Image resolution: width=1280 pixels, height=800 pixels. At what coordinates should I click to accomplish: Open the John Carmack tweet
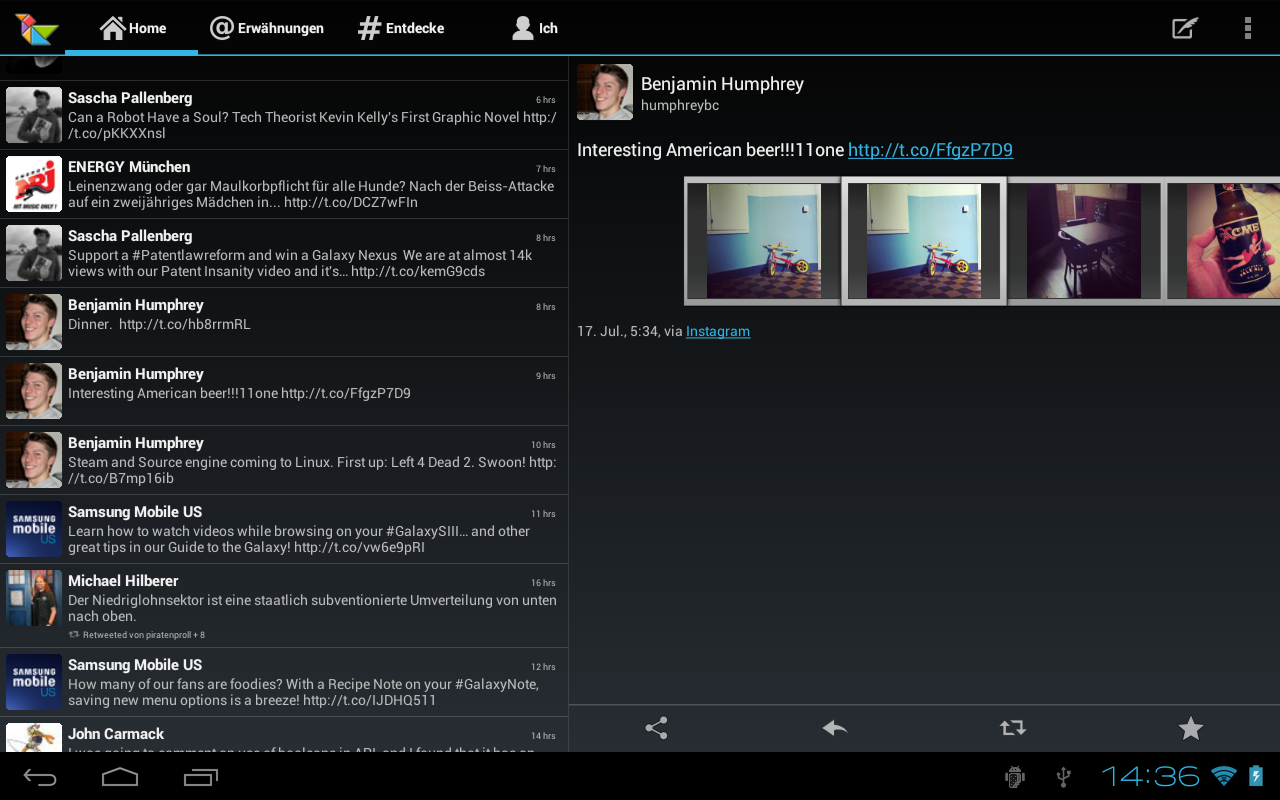284,735
